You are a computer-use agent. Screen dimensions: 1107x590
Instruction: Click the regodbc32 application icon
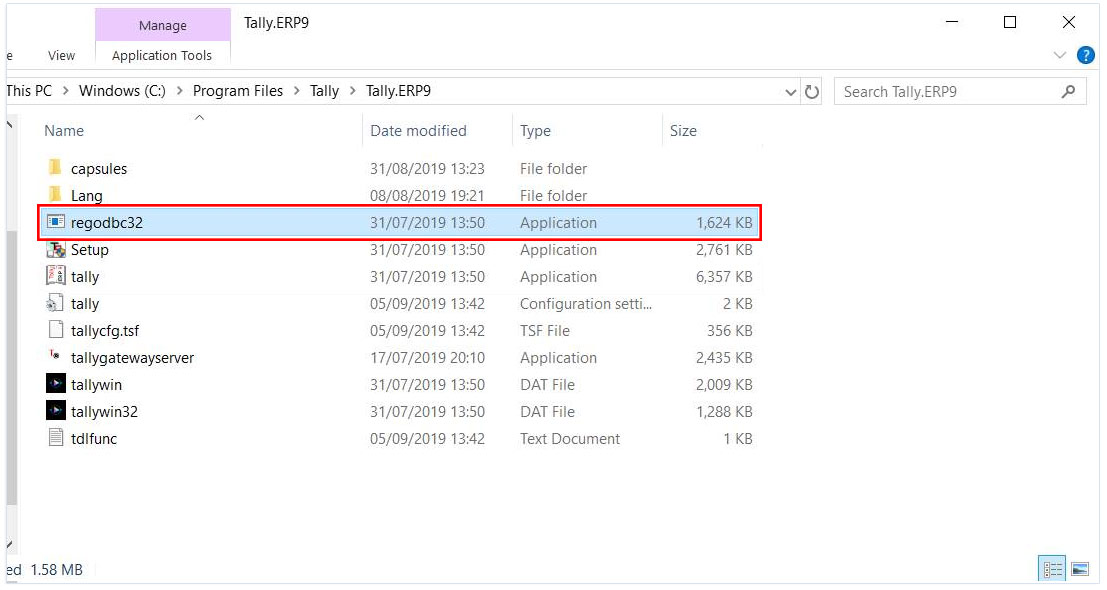(x=56, y=222)
